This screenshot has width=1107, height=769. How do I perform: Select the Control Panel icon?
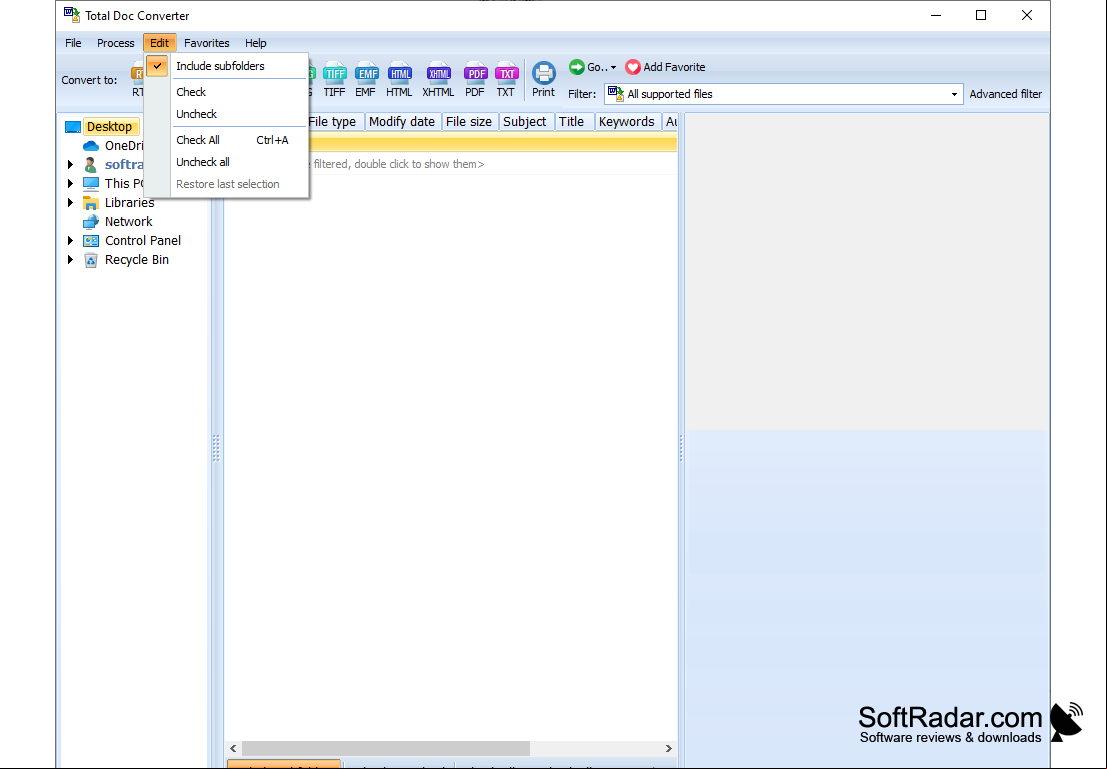click(x=90, y=241)
